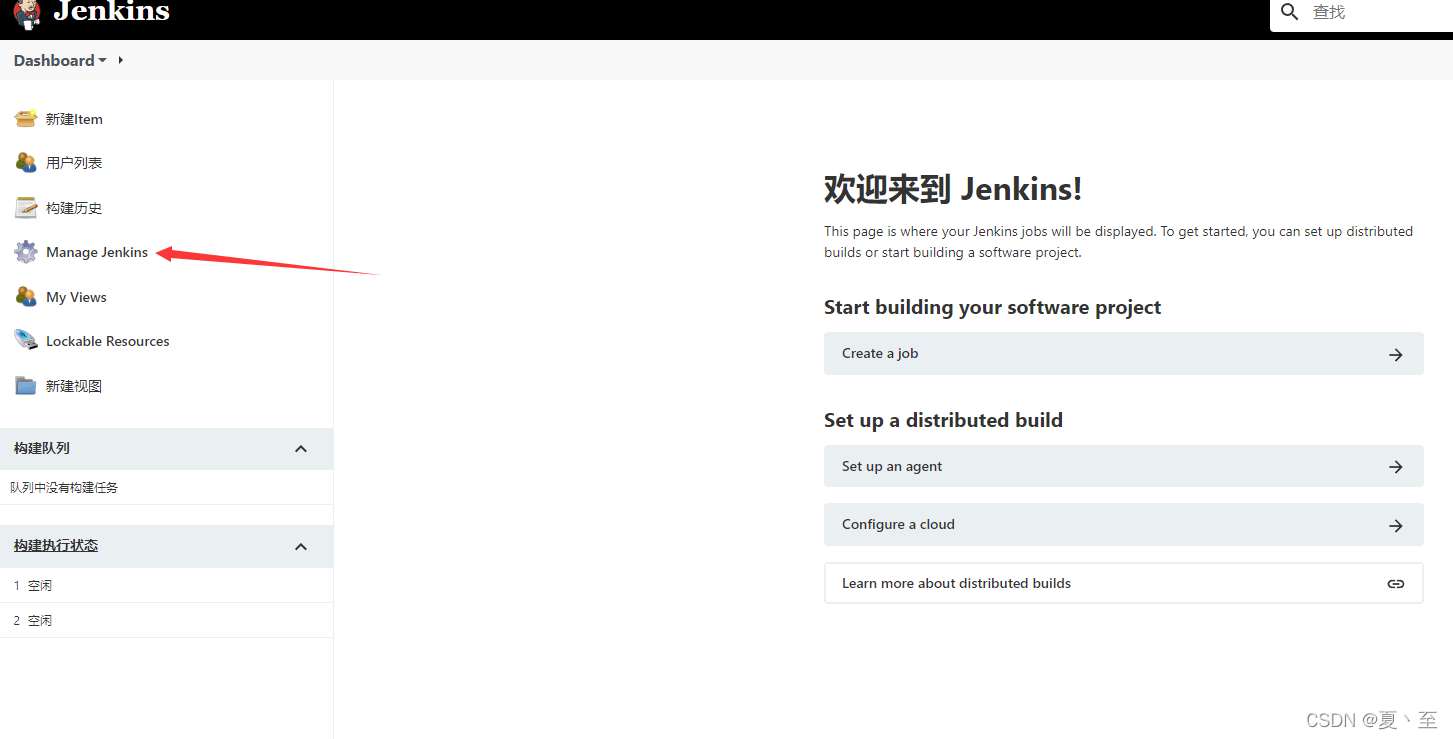Open 新建视图 to add a view

(73, 385)
